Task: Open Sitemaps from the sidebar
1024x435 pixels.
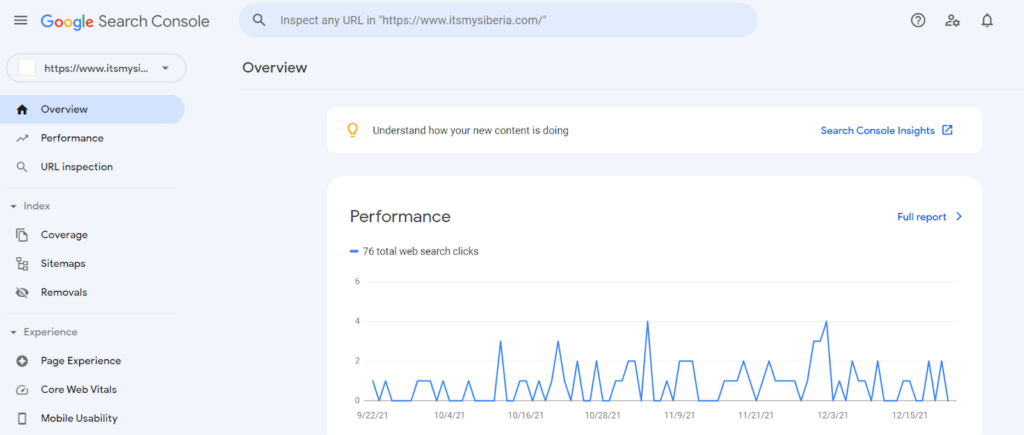Action: click(63, 264)
